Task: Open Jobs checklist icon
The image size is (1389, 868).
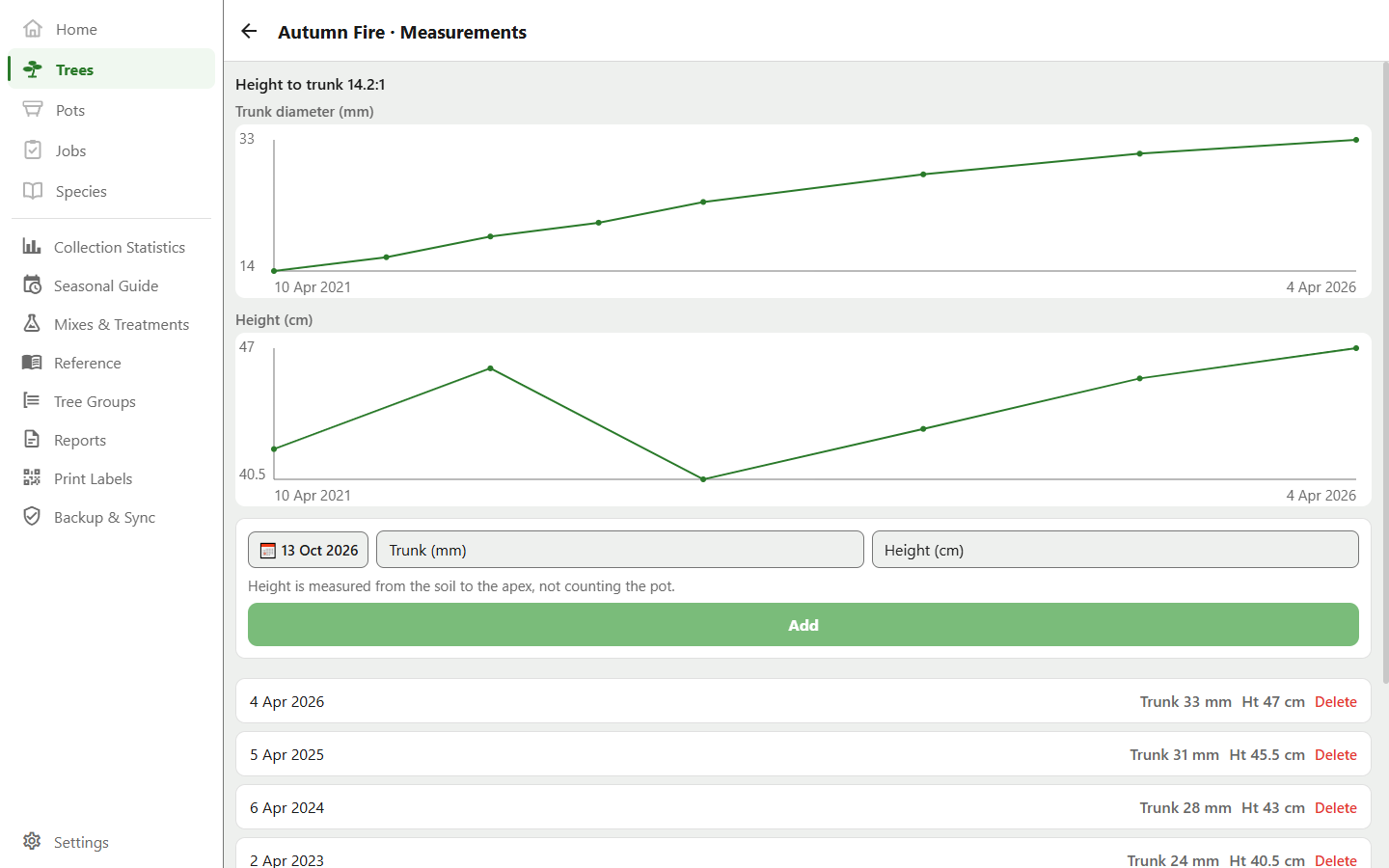Action: click(33, 150)
